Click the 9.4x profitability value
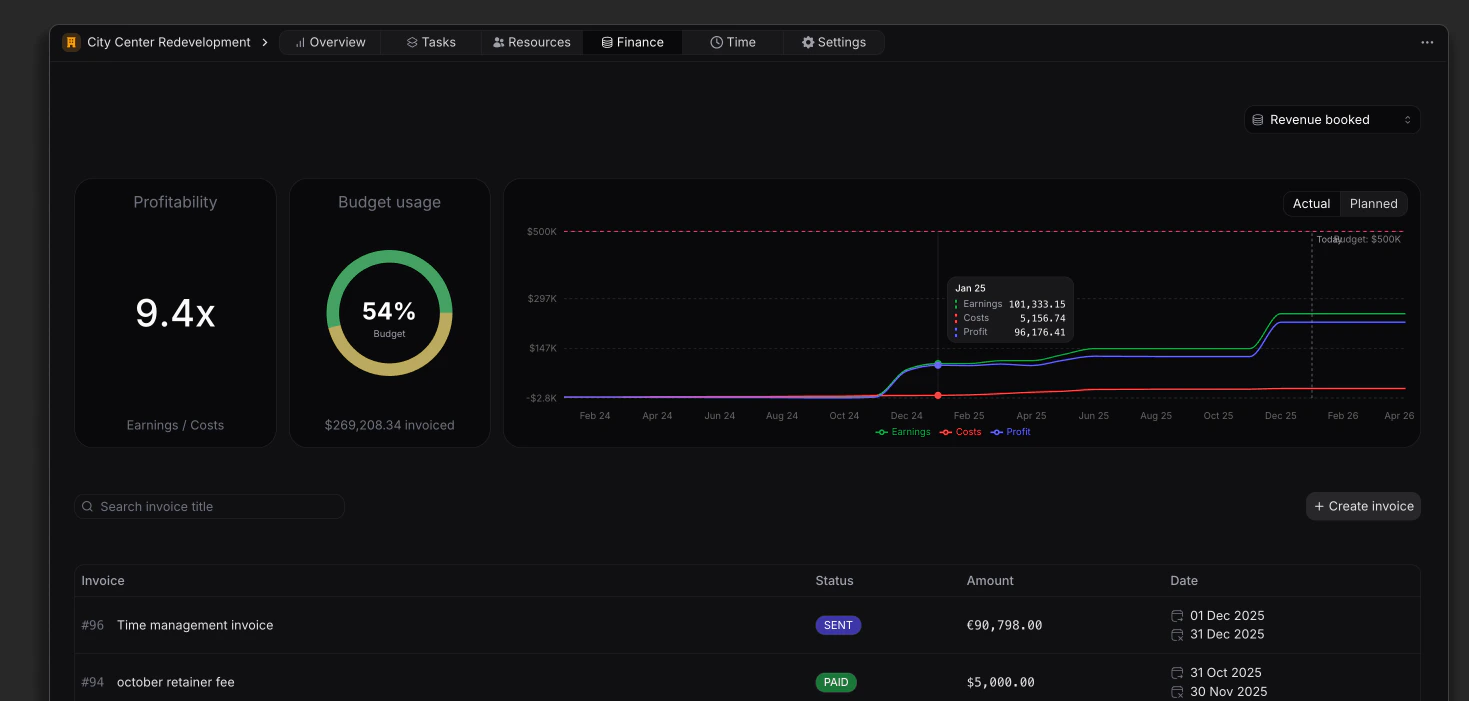 [x=175, y=314]
